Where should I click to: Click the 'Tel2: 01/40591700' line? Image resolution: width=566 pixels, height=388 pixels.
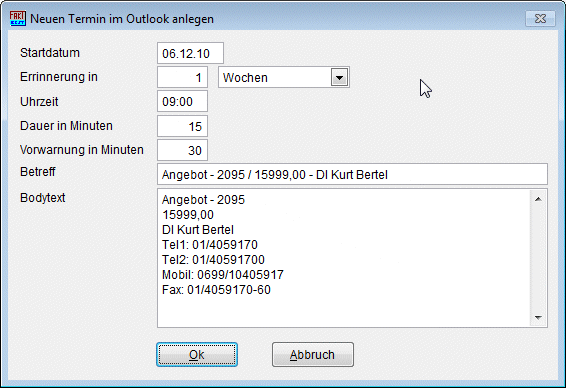pos(213,260)
